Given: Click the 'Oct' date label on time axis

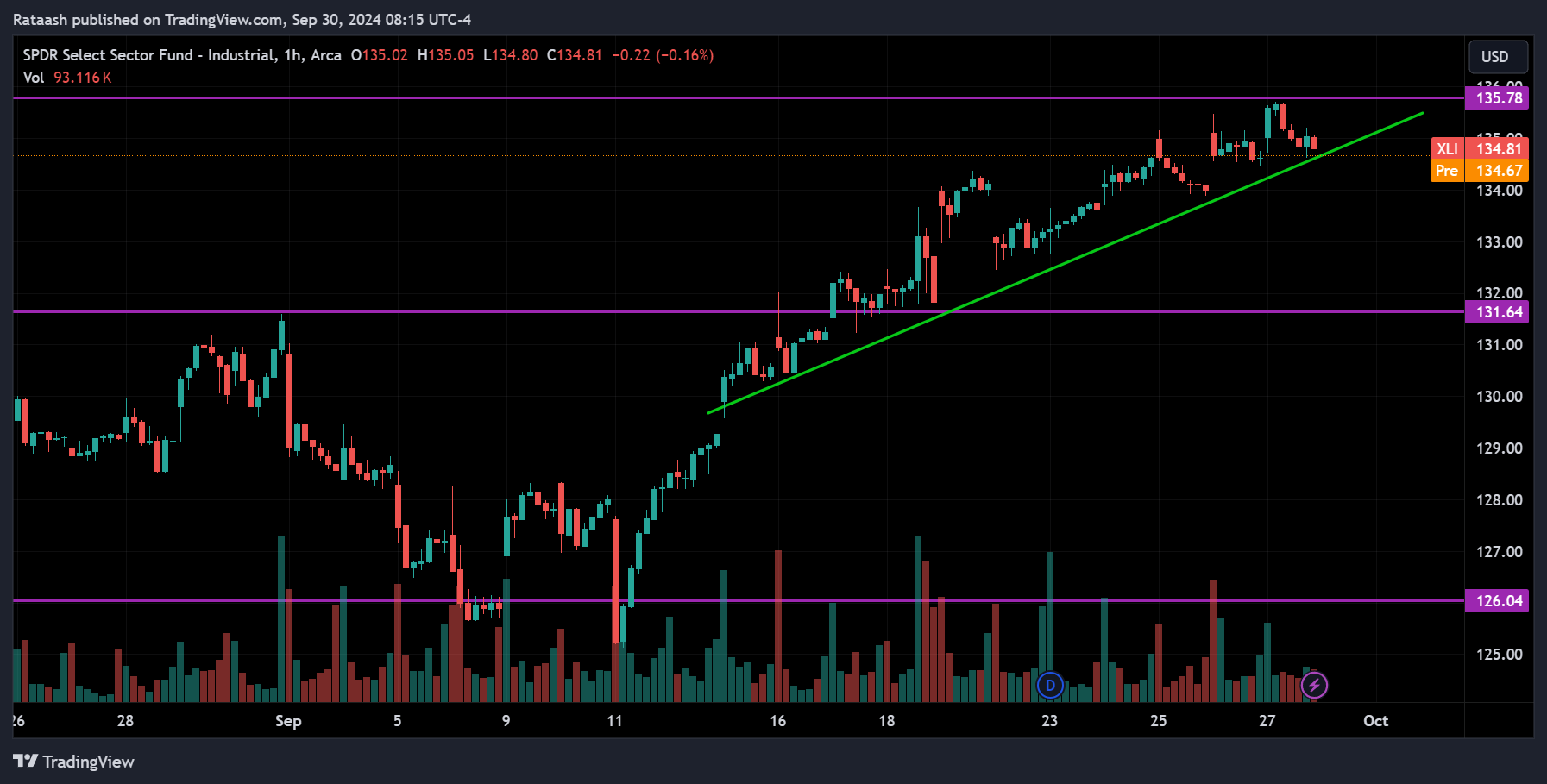Looking at the screenshot, I should coord(1375,721).
